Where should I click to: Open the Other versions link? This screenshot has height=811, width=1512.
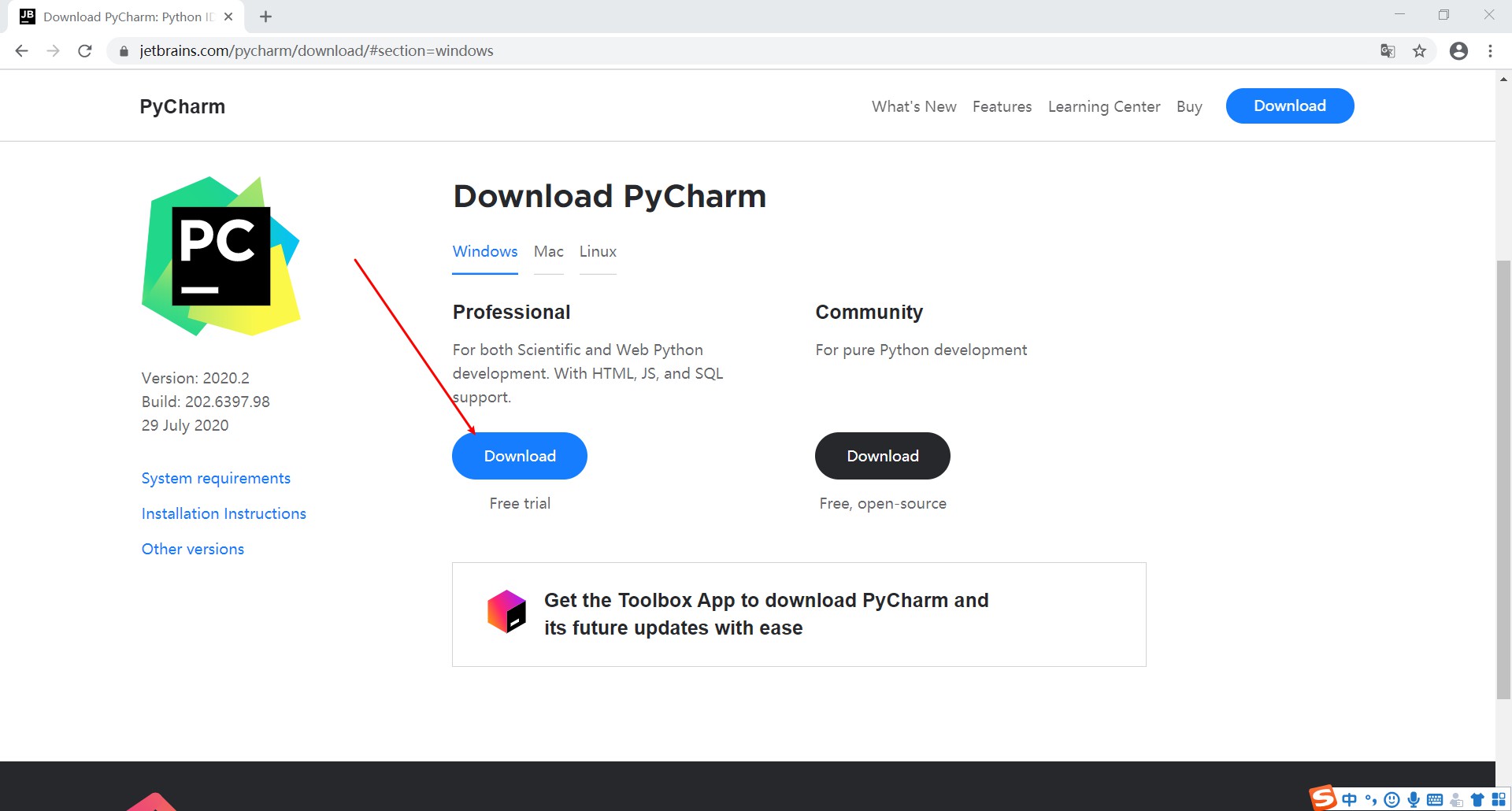coord(193,549)
